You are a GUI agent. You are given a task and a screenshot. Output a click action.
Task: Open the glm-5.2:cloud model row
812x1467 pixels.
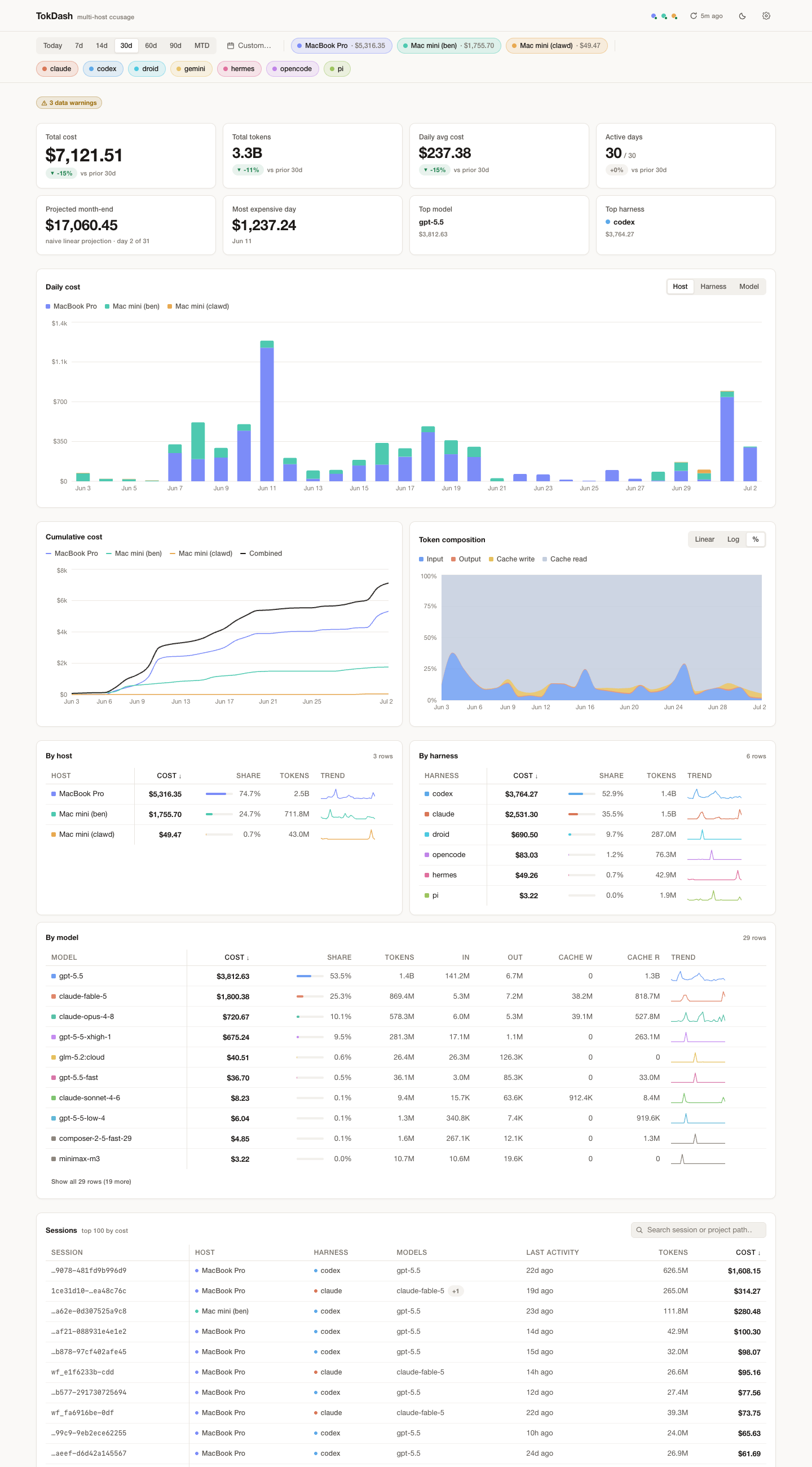point(405,1057)
